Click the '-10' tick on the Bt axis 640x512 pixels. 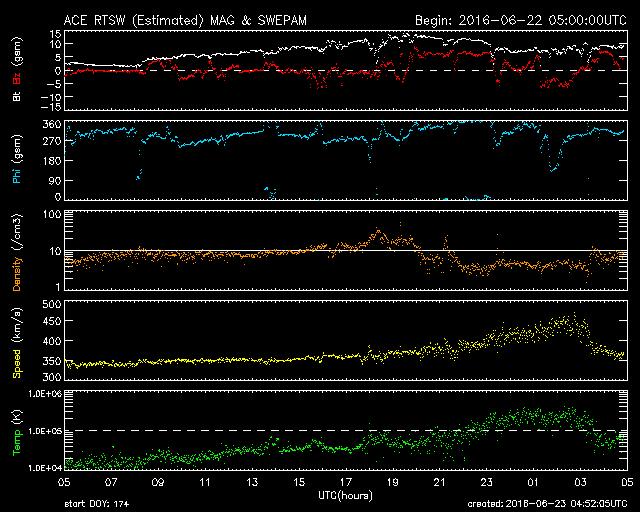click(52, 97)
